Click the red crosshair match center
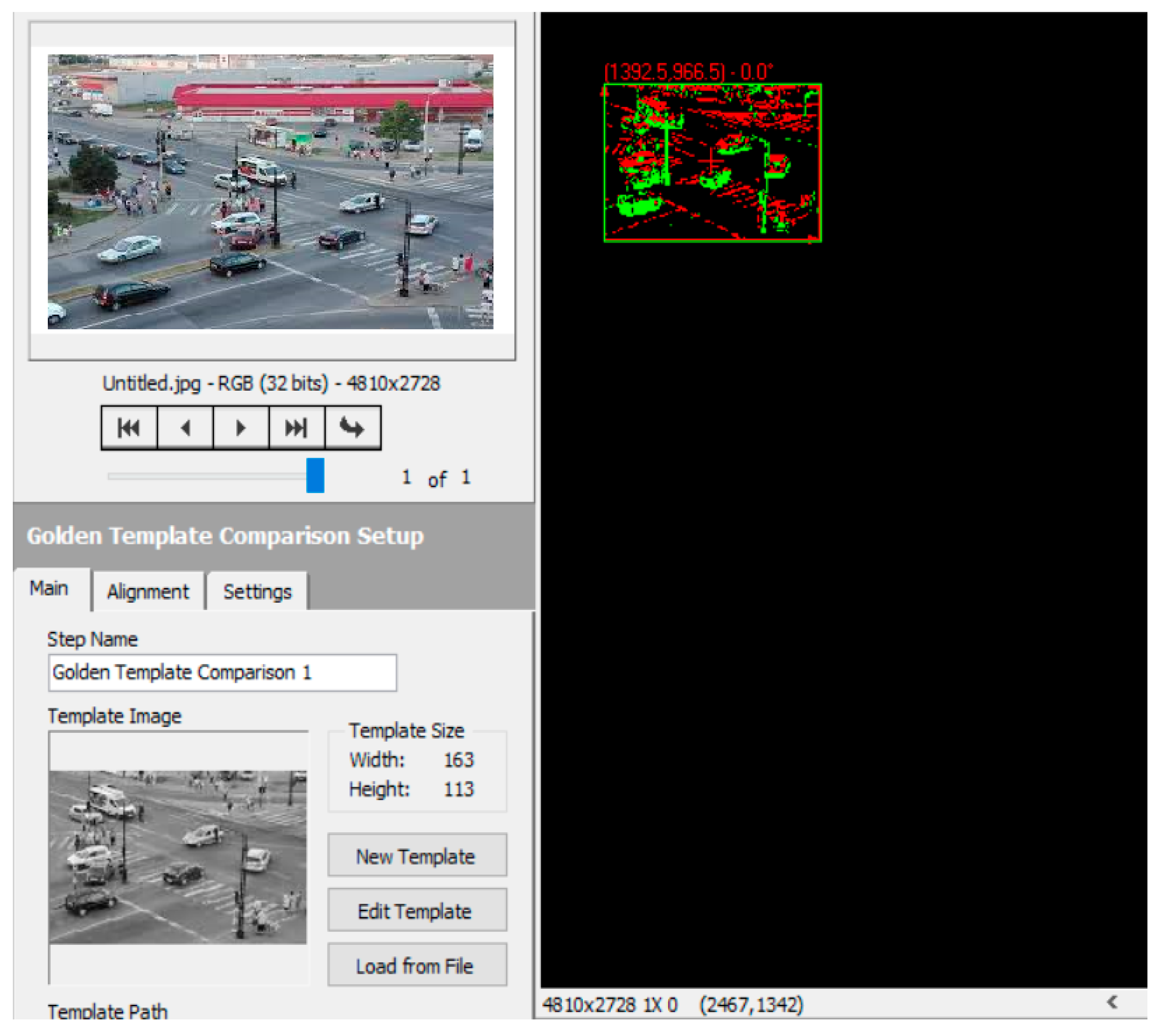Viewport: 1161px width, 1036px height. (x=711, y=161)
